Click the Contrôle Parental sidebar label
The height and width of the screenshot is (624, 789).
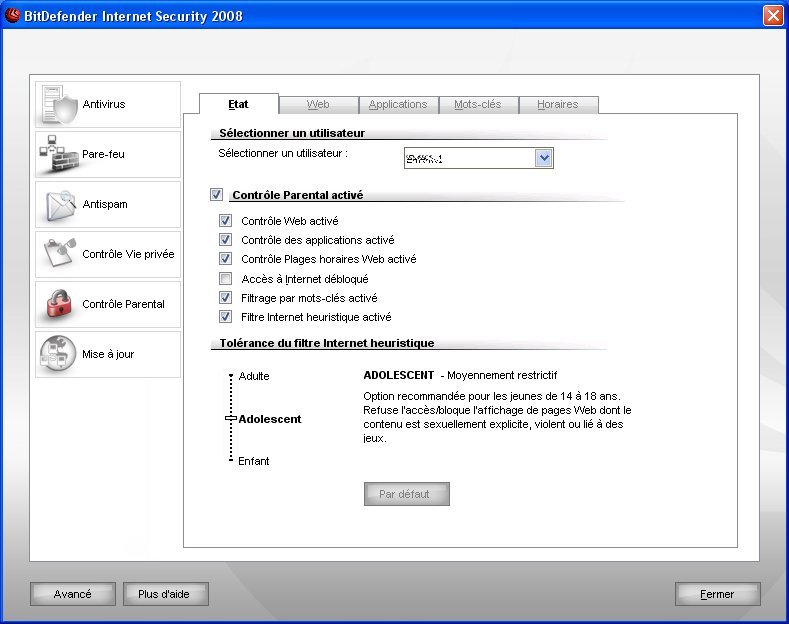point(123,304)
